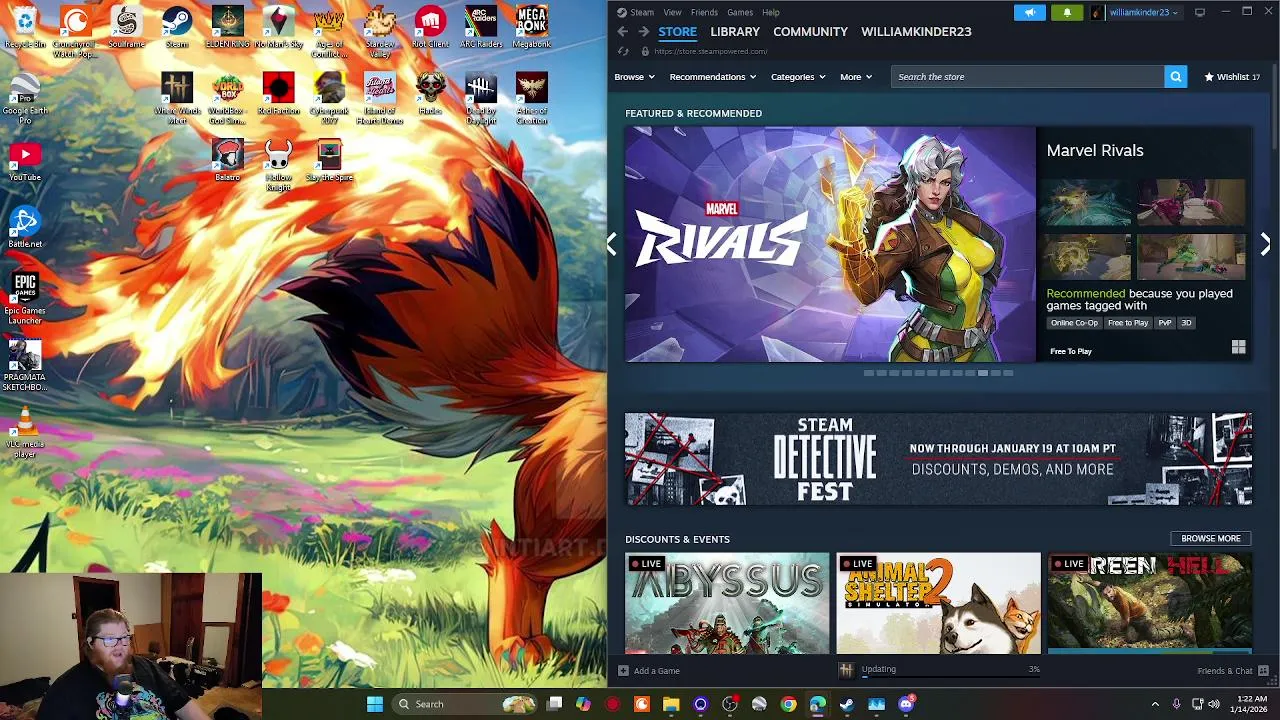Open the Steam Detective Fest banner

938,459
